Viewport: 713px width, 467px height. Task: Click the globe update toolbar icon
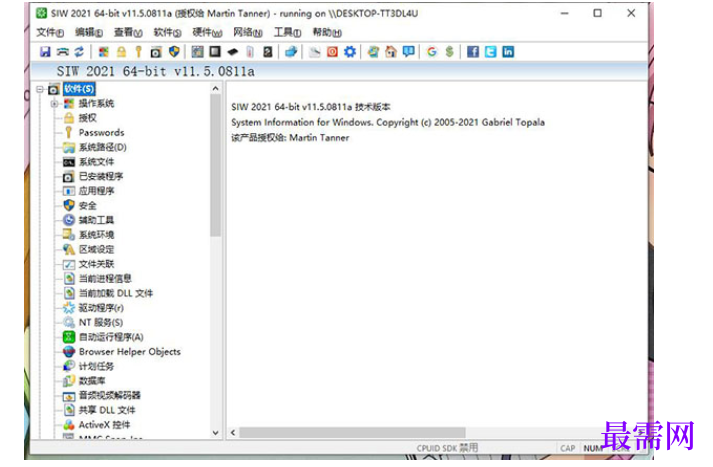pos(373,52)
